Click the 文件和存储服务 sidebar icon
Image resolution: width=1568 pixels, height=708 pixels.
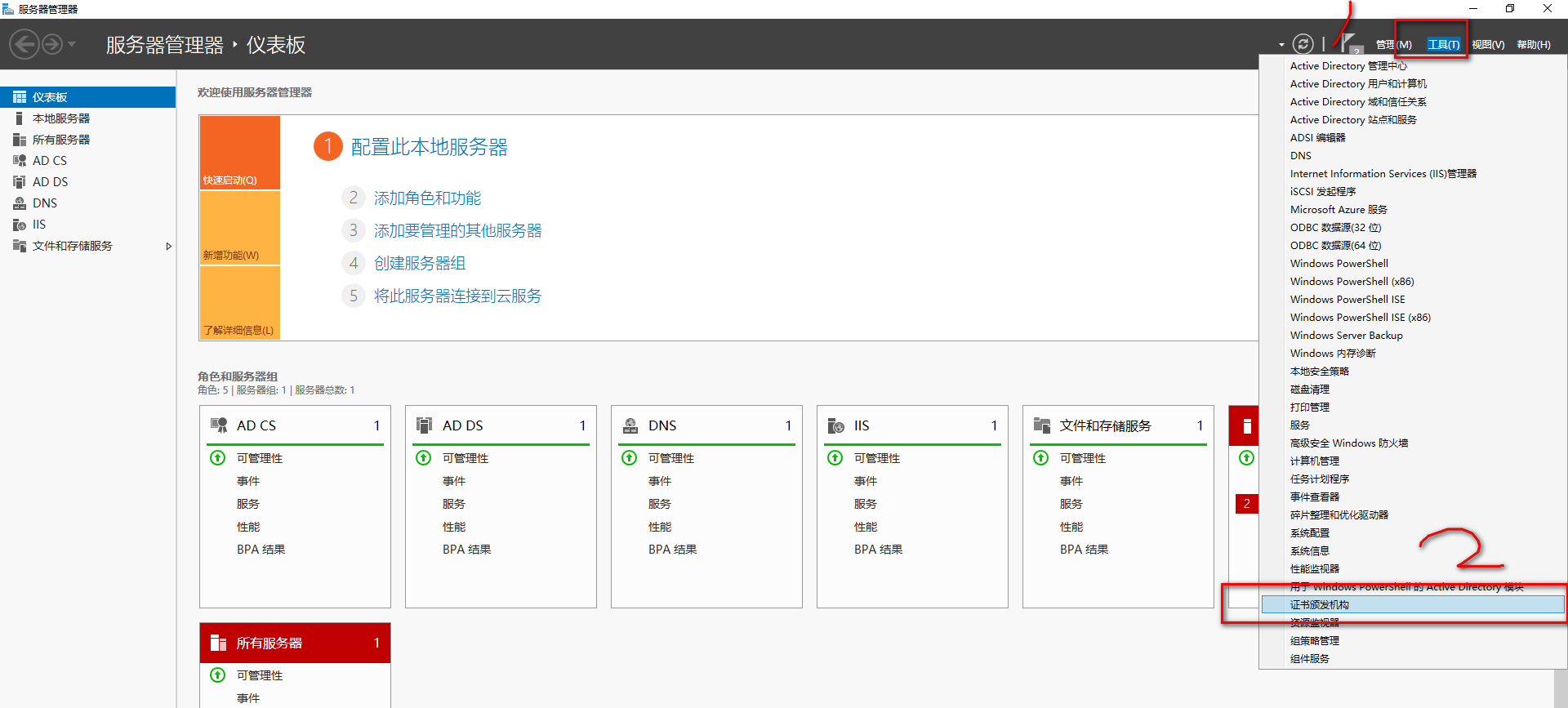pos(20,246)
